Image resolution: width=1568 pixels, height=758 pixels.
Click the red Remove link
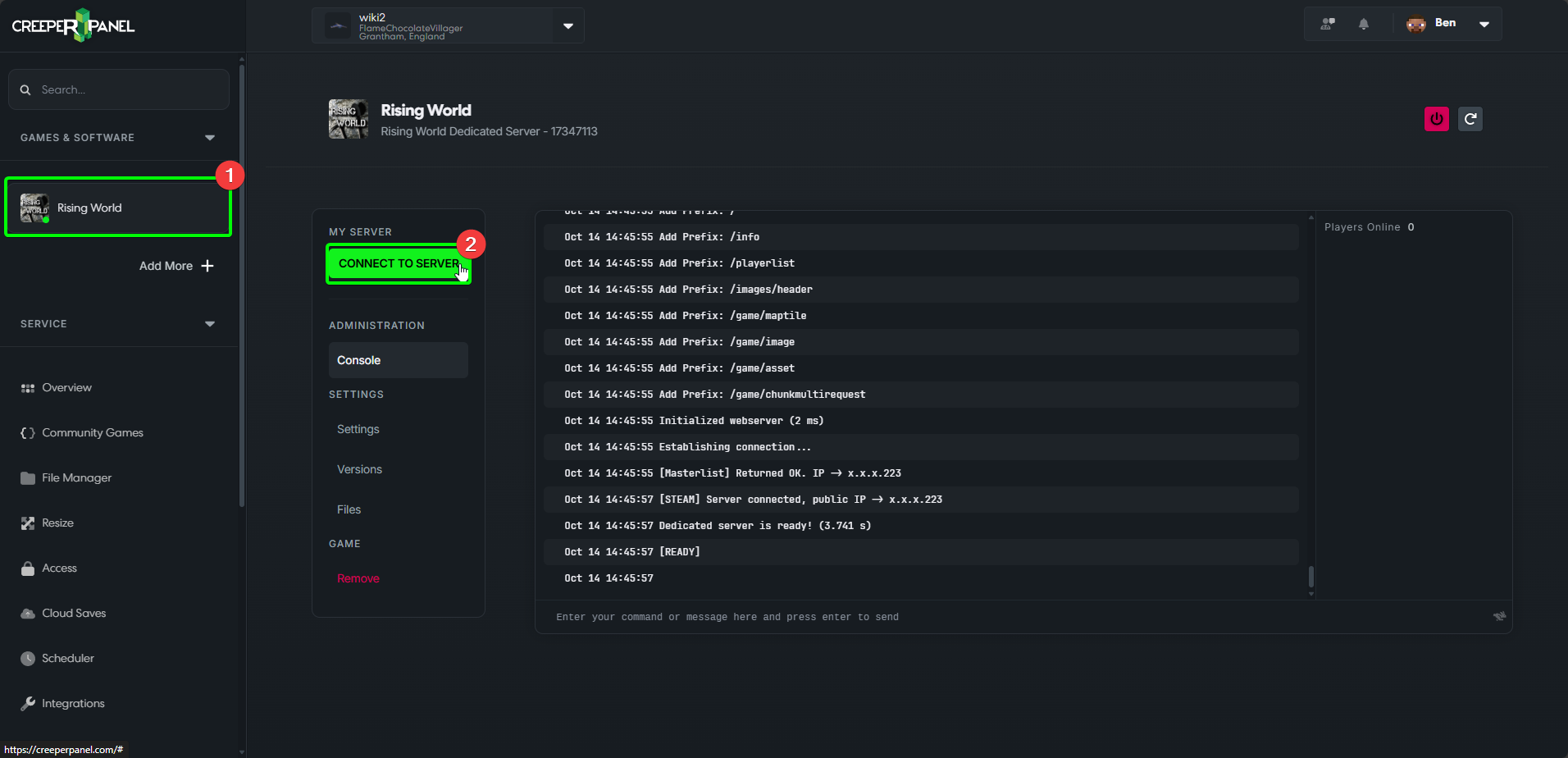358,578
